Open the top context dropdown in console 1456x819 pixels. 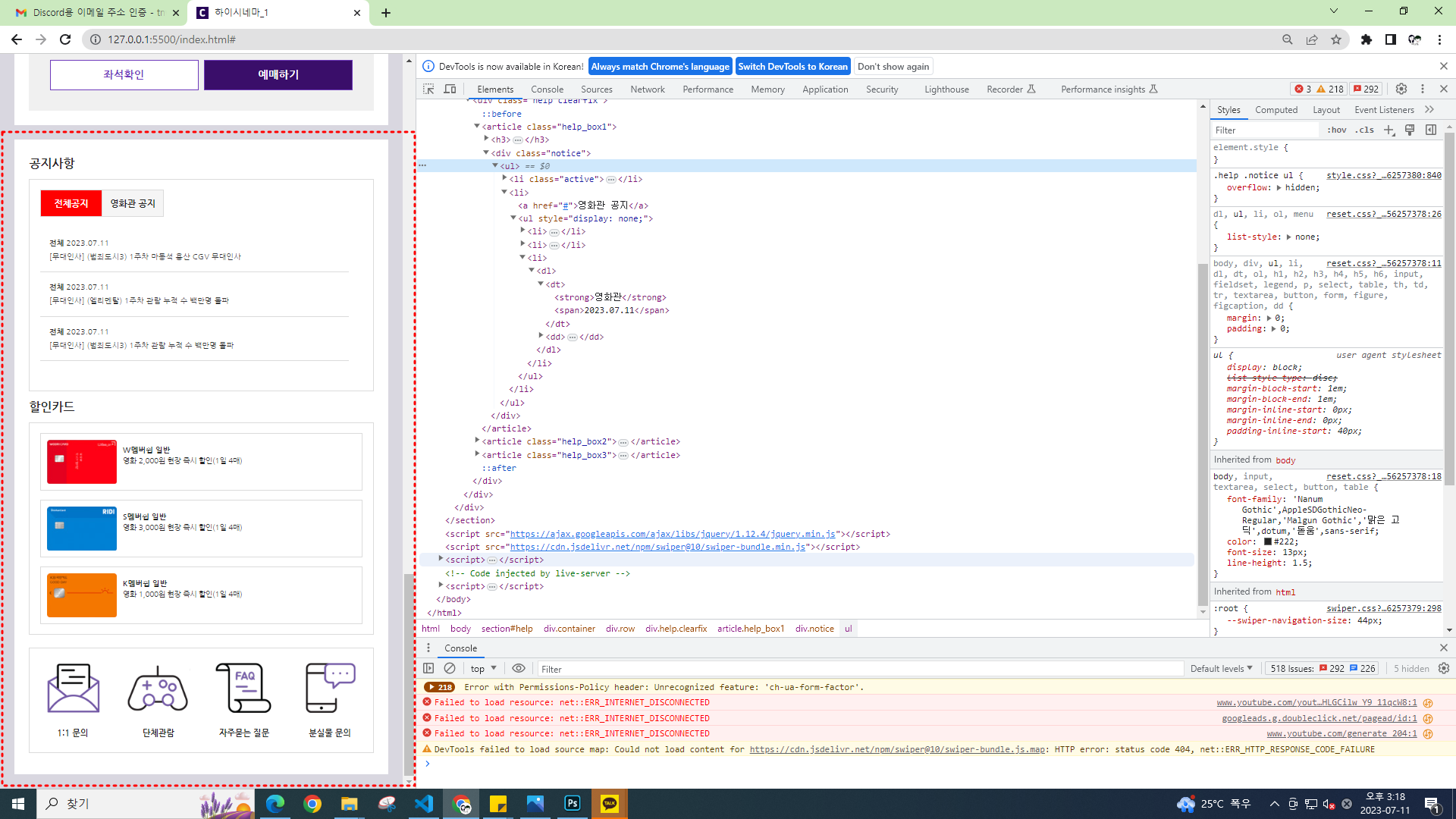coord(483,668)
